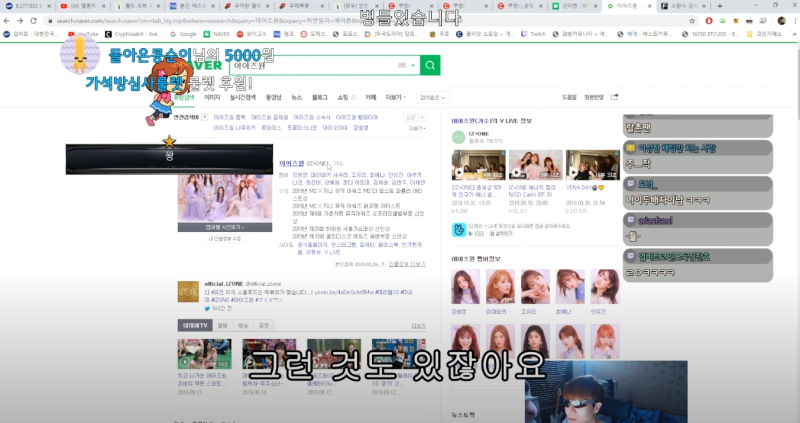Select the 앨범 tab
Image resolution: width=800 pixels, height=423 pixels.
tap(222, 325)
